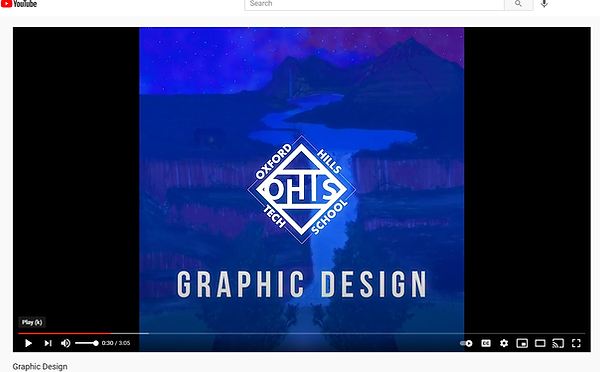
Task: Select the video title Graphic Design below player
Action: click(x=40, y=367)
